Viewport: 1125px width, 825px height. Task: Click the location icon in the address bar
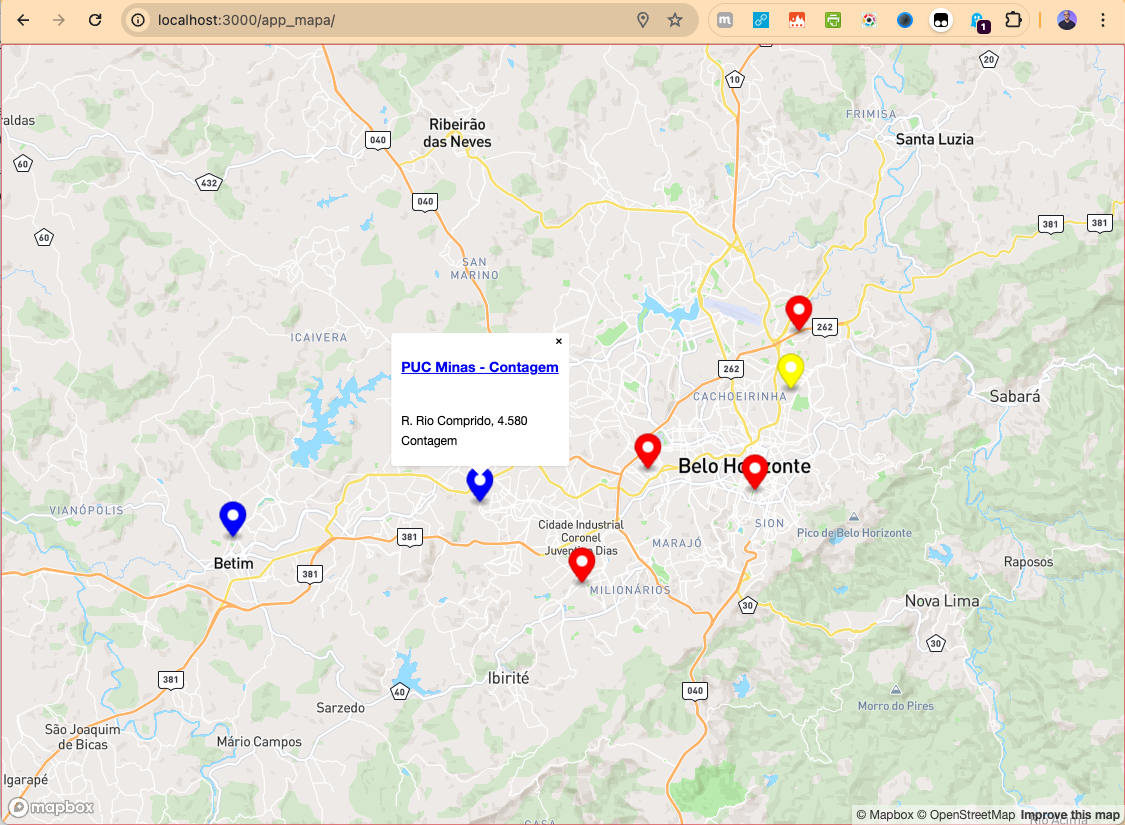click(x=643, y=19)
